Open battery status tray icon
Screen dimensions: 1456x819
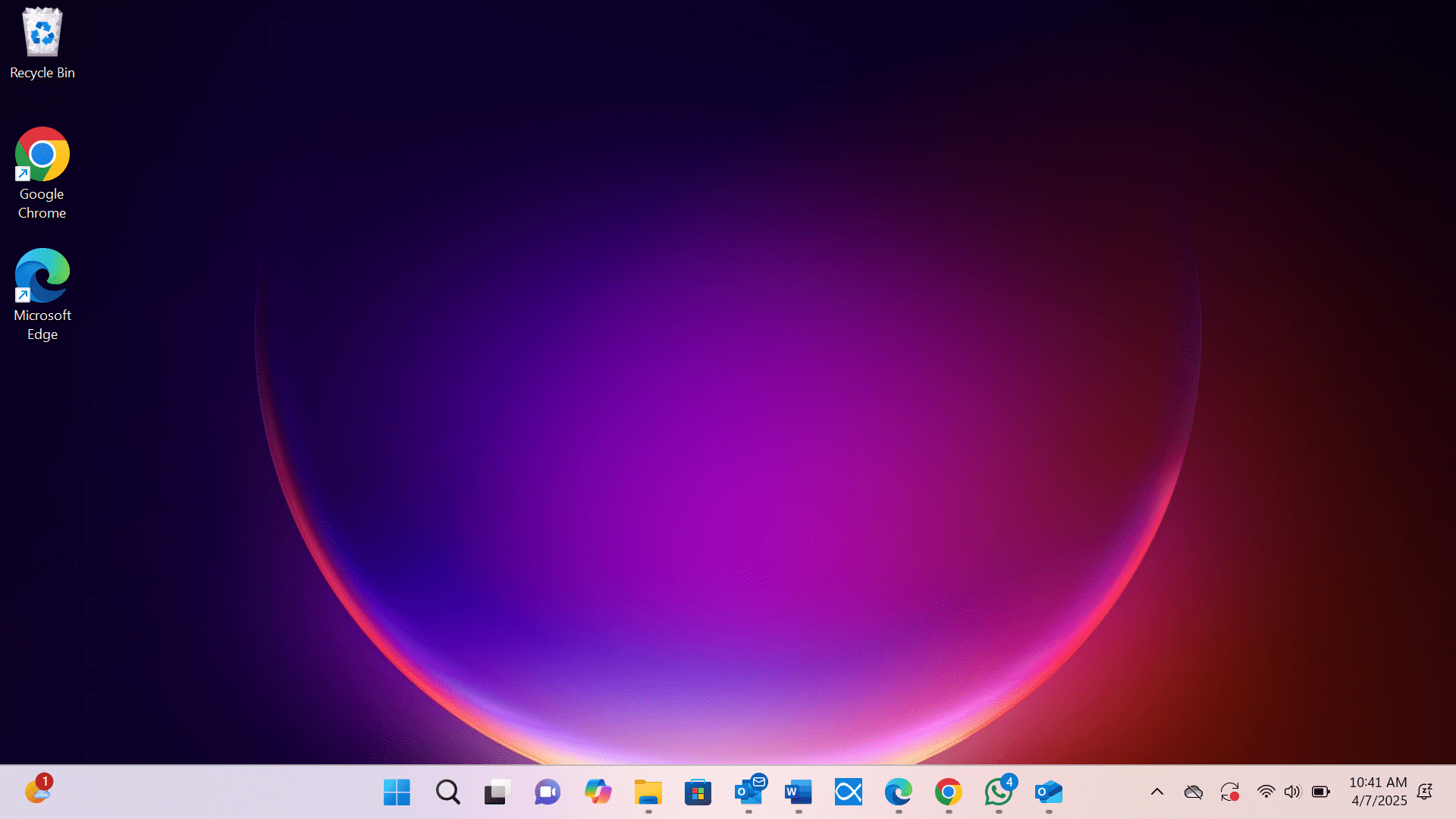[x=1321, y=792]
